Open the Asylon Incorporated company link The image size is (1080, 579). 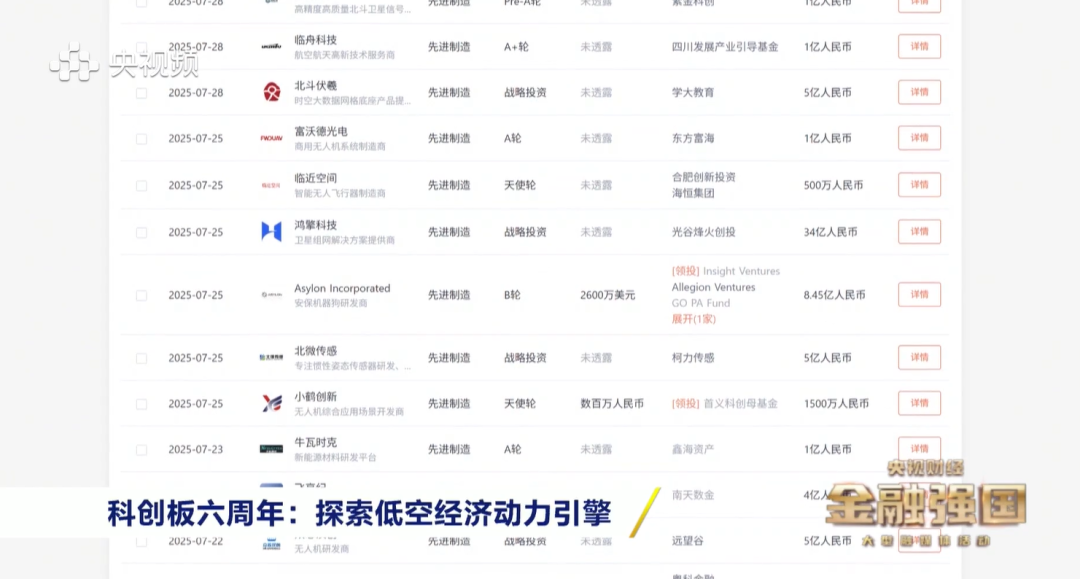point(342,288)
